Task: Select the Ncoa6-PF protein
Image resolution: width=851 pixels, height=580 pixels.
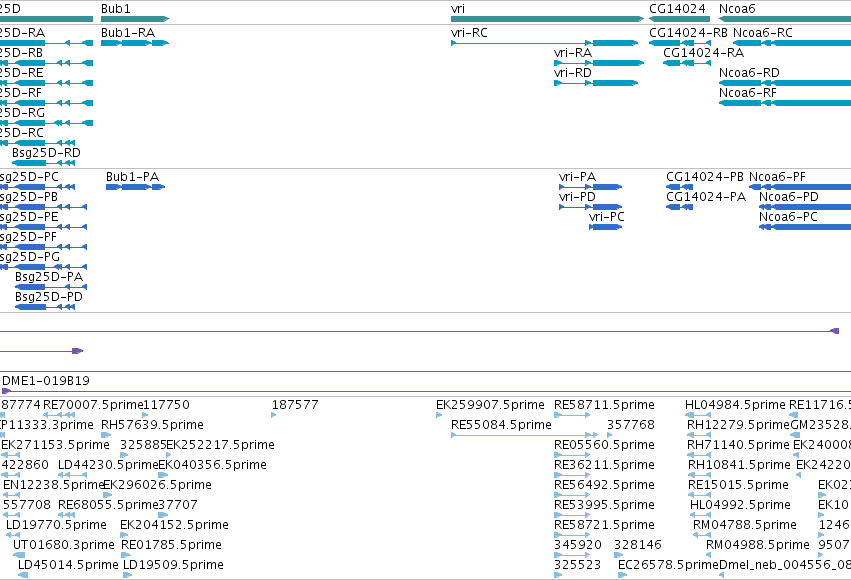Action: coord(800,187)
